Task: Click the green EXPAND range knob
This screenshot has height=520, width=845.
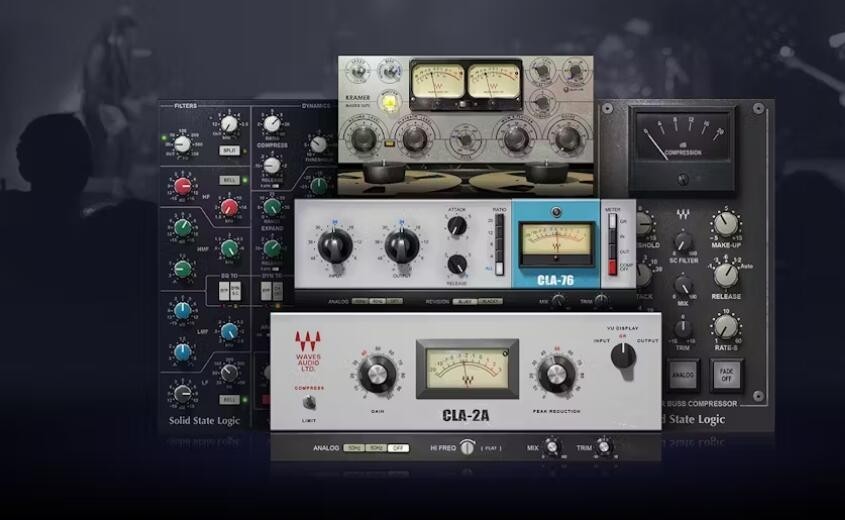Action: tap(272, 206)
